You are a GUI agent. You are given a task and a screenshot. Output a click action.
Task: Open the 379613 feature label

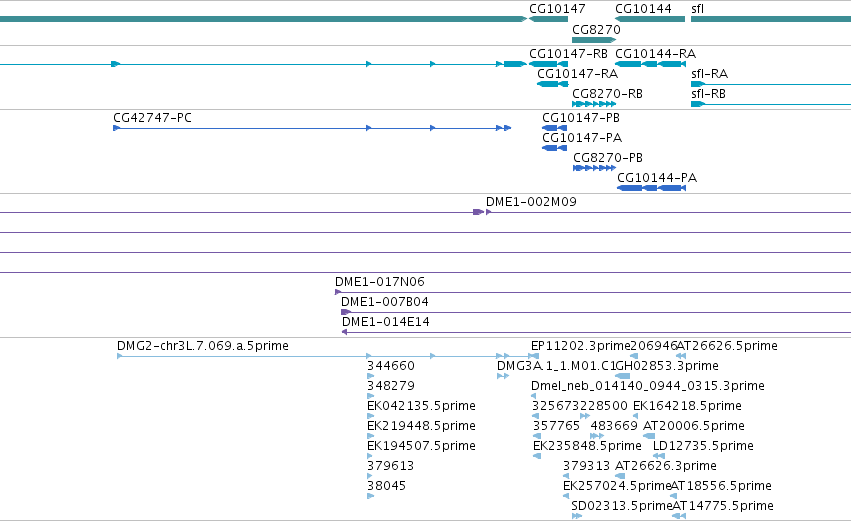tap(390, 466)
